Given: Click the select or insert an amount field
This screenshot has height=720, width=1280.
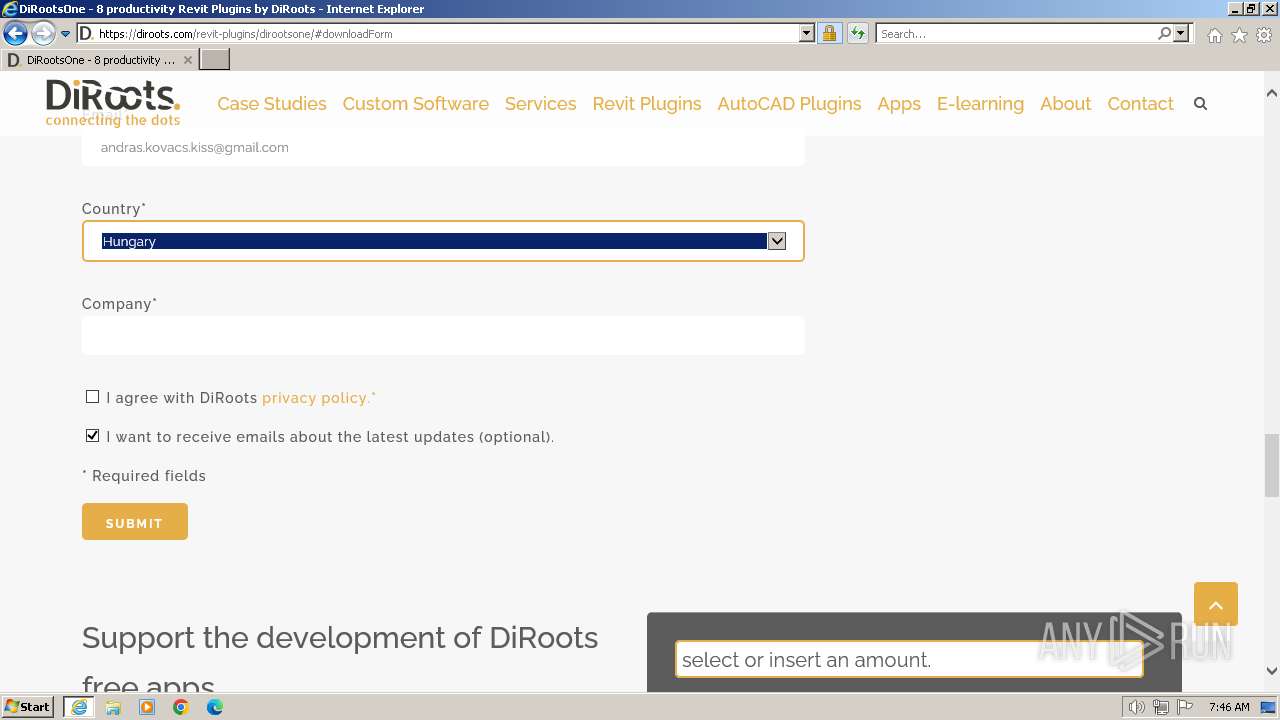Looking at the screenshot, I should point(909,660).
